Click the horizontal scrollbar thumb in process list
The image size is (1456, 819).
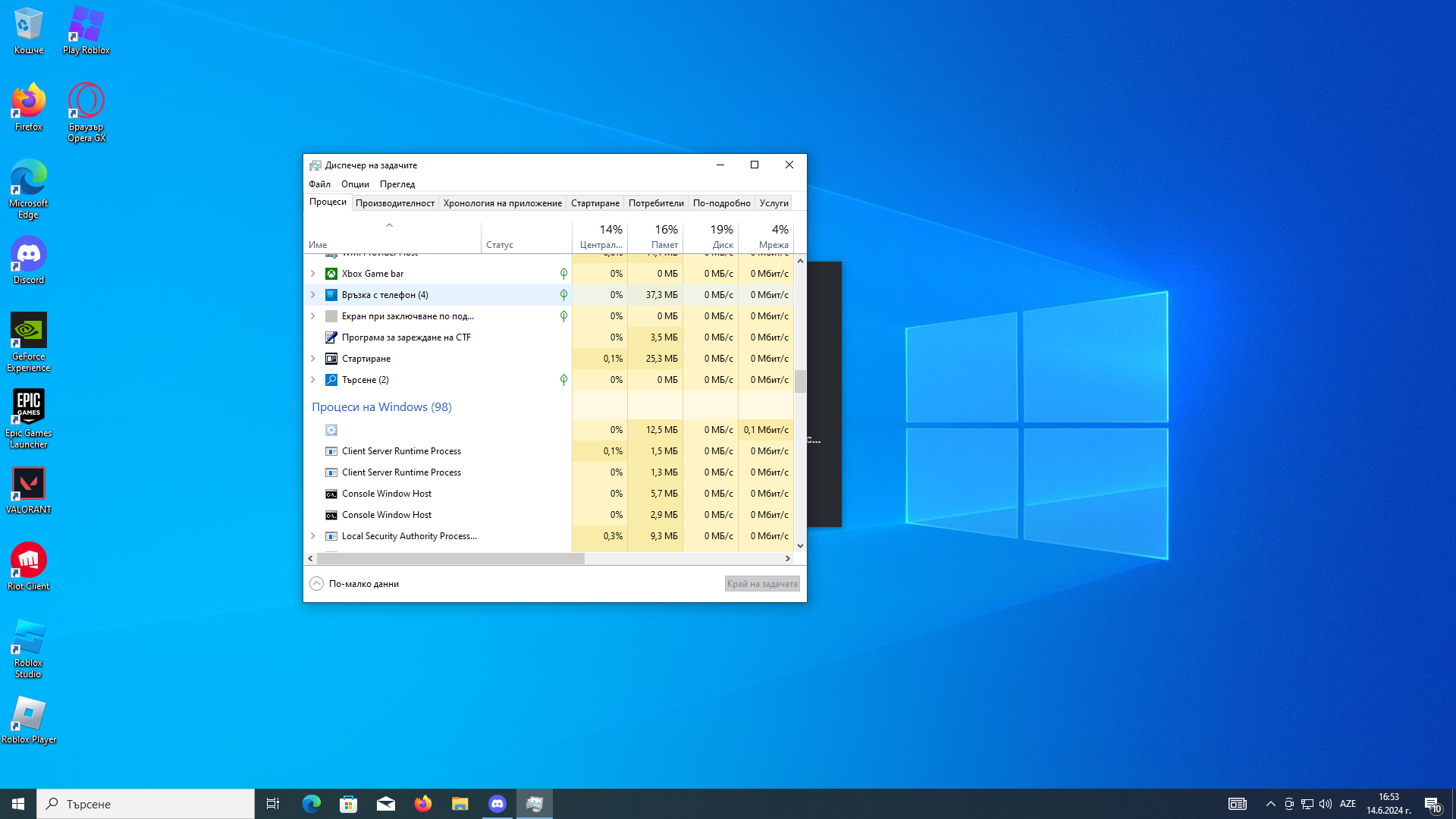click(x=450, y=559)
